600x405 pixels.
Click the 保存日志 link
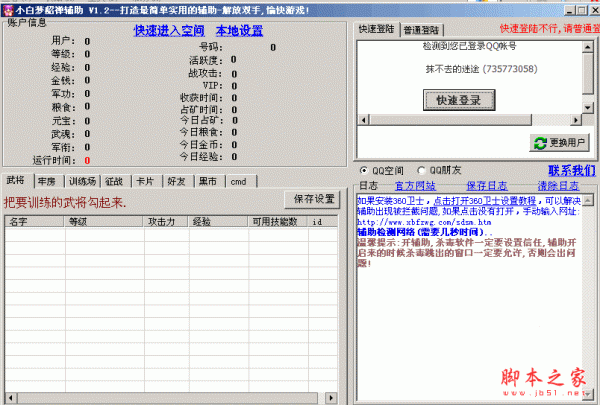(x=487, y=186)
